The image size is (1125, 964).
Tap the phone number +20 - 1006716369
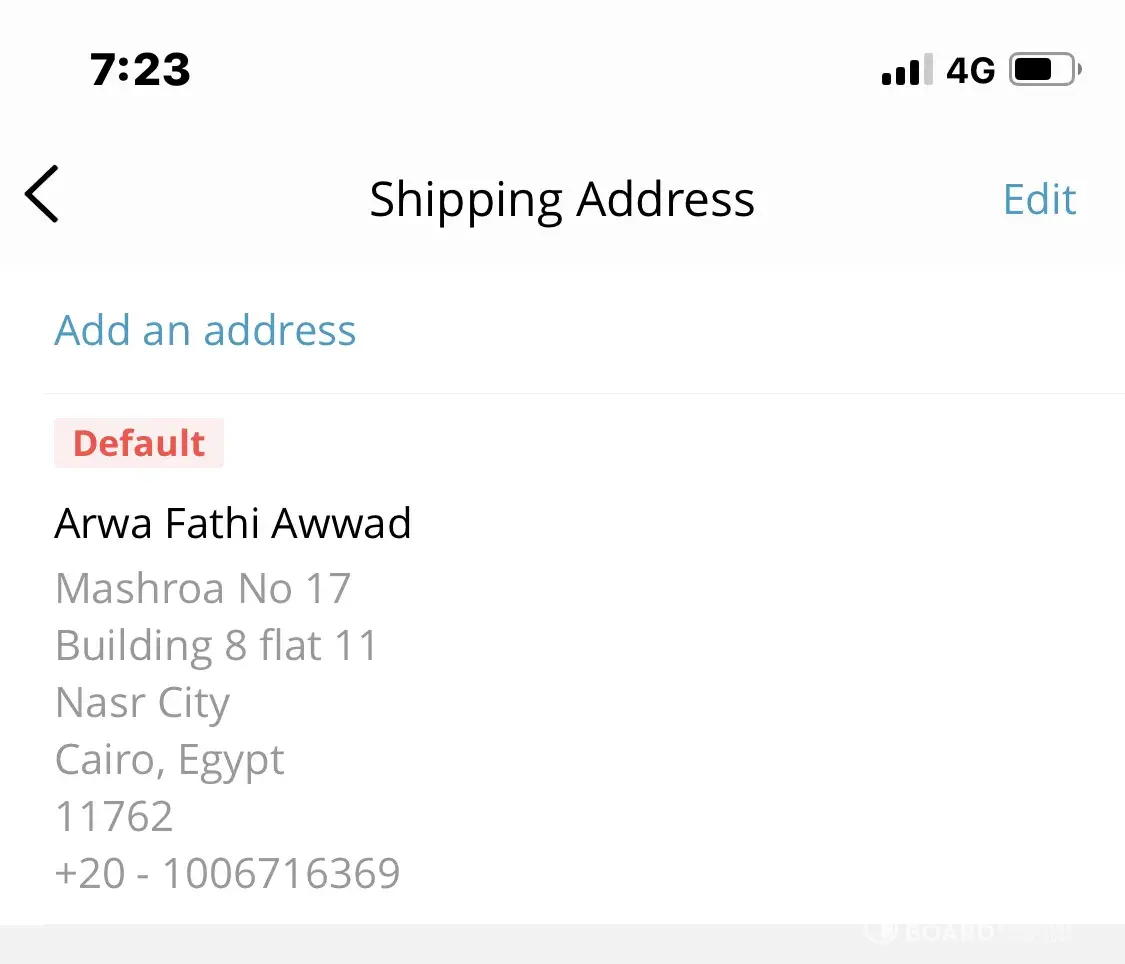227,873
